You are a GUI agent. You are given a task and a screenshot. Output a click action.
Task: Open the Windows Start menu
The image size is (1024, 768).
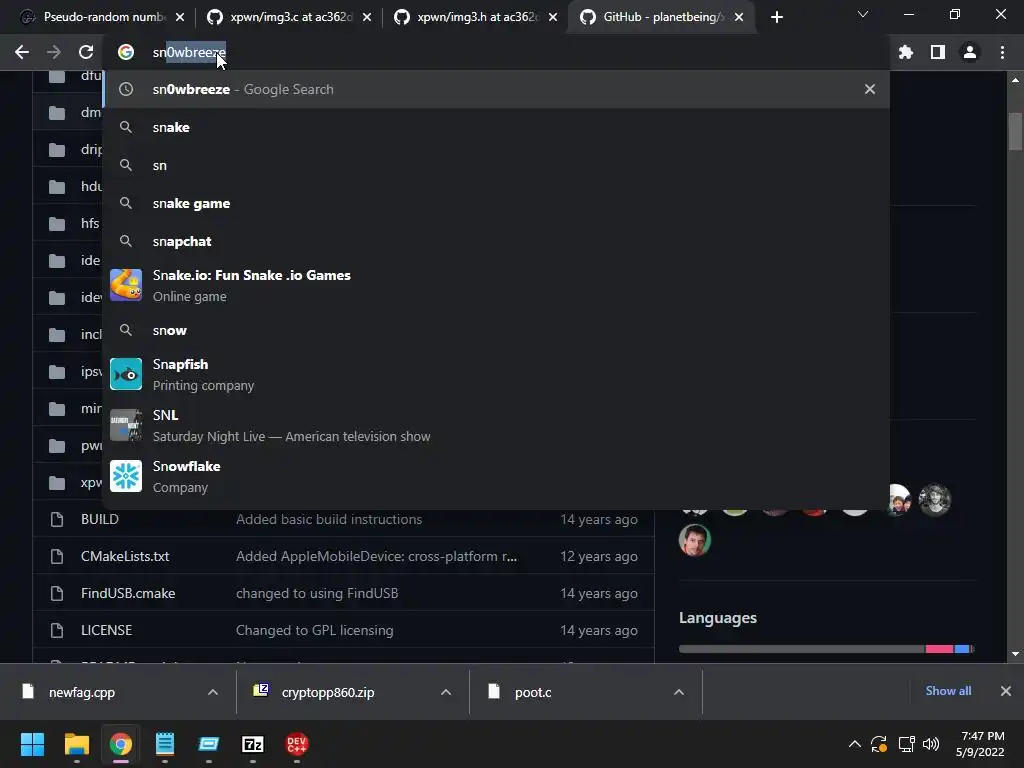(x=32, y=744)
